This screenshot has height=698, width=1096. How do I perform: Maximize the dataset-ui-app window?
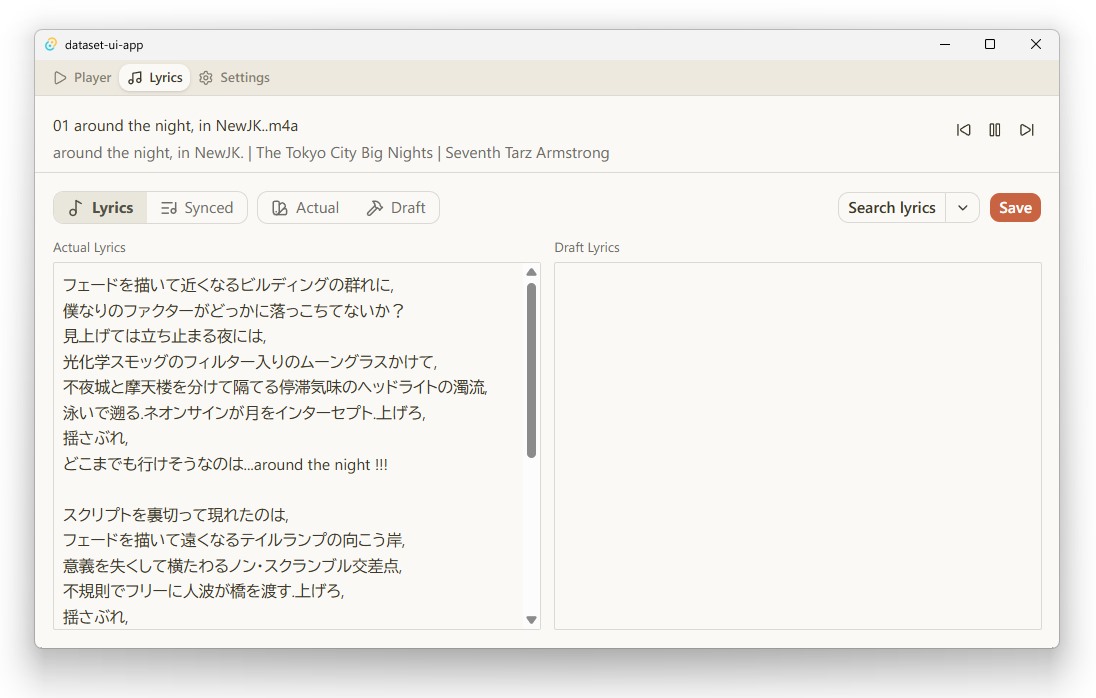(990, 45)
